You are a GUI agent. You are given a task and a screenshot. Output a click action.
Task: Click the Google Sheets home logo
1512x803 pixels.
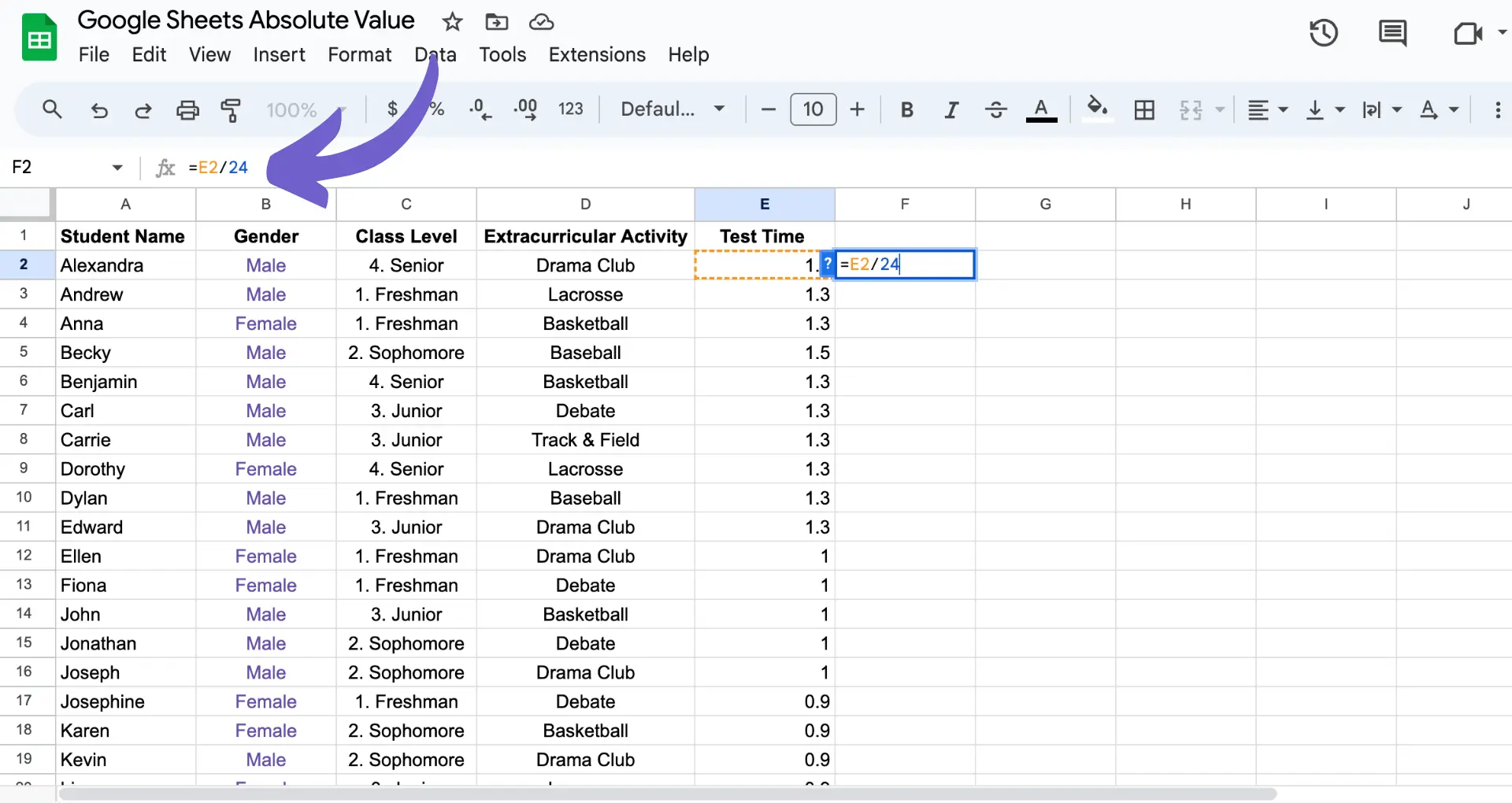[x=39, y=36]
